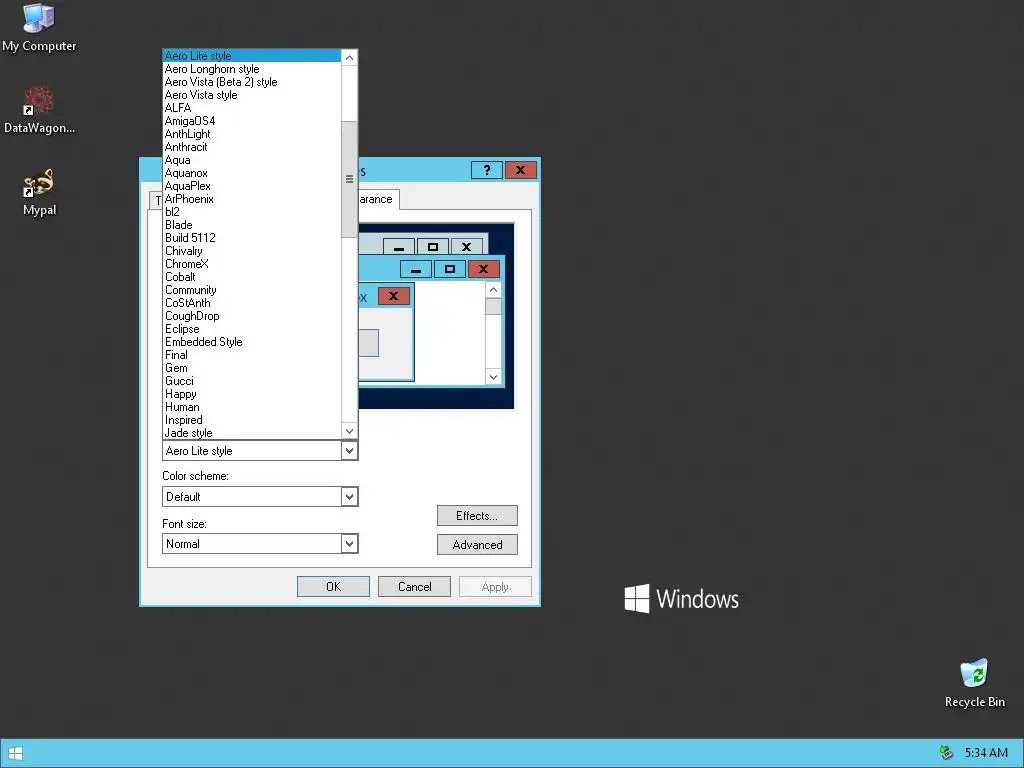1024x768 pixels.
Task: Click the network tray icon near the clock
Action: 946,753
